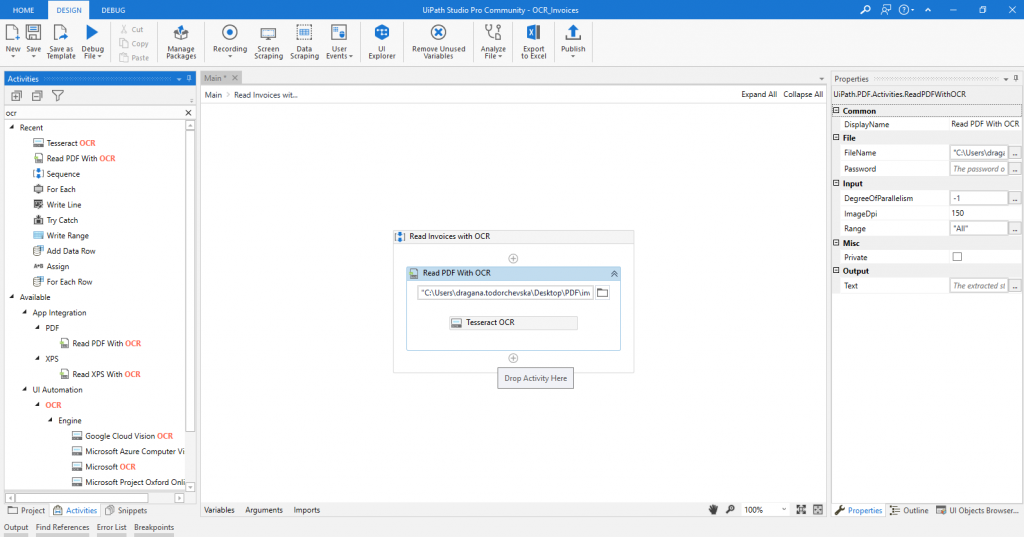Click the Publish icon
Image resolution: width=1024 pixels, height=537 pixels.
coord(573,32)
